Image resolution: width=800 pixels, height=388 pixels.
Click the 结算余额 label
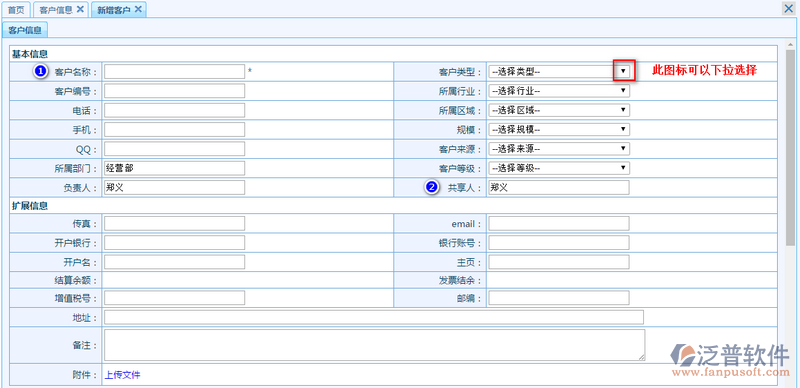(76, 280)
